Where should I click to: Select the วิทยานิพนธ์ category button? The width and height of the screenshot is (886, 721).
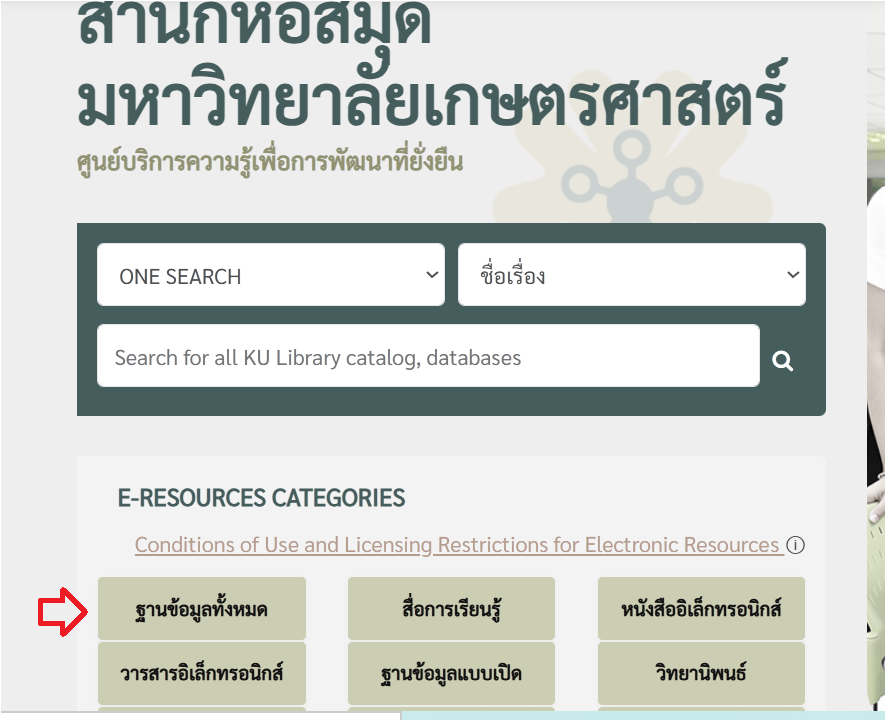701,673
